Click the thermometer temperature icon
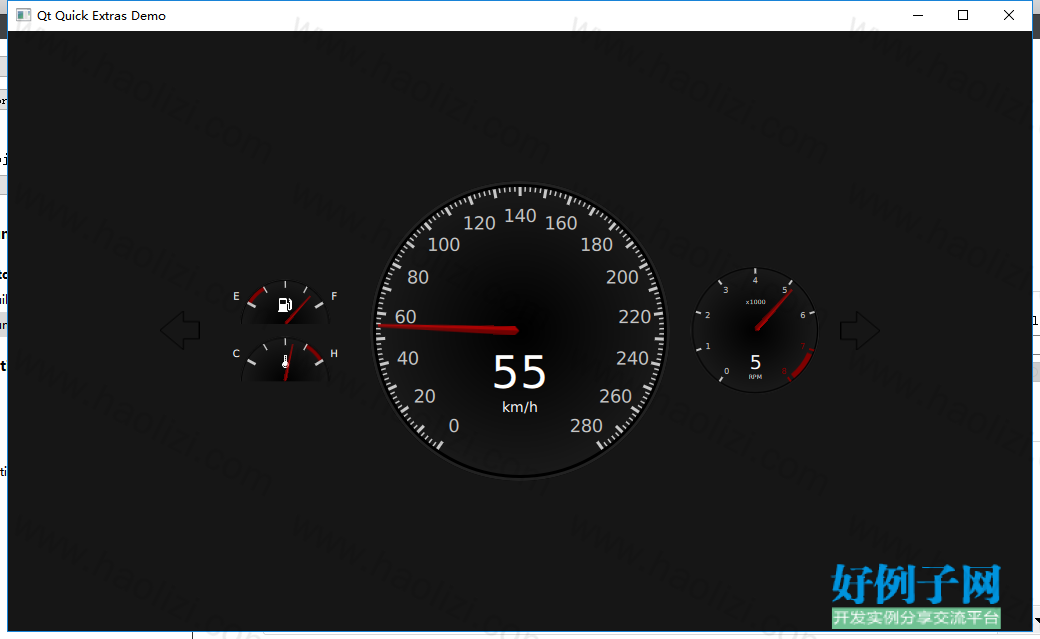Viewport: 1040px width, 639px height. tap(285, 362)
